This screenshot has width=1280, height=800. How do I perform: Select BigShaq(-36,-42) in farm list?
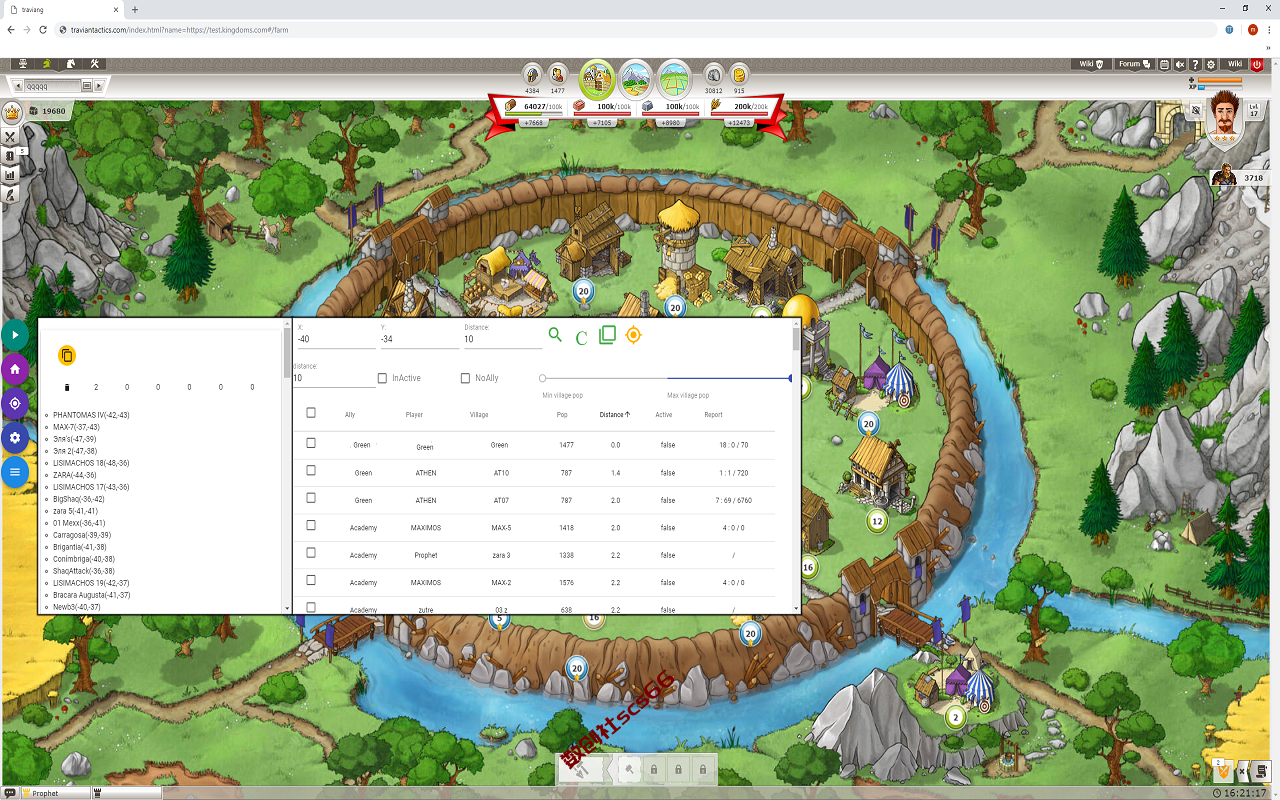pyautogui.click(x=79, y=499)
